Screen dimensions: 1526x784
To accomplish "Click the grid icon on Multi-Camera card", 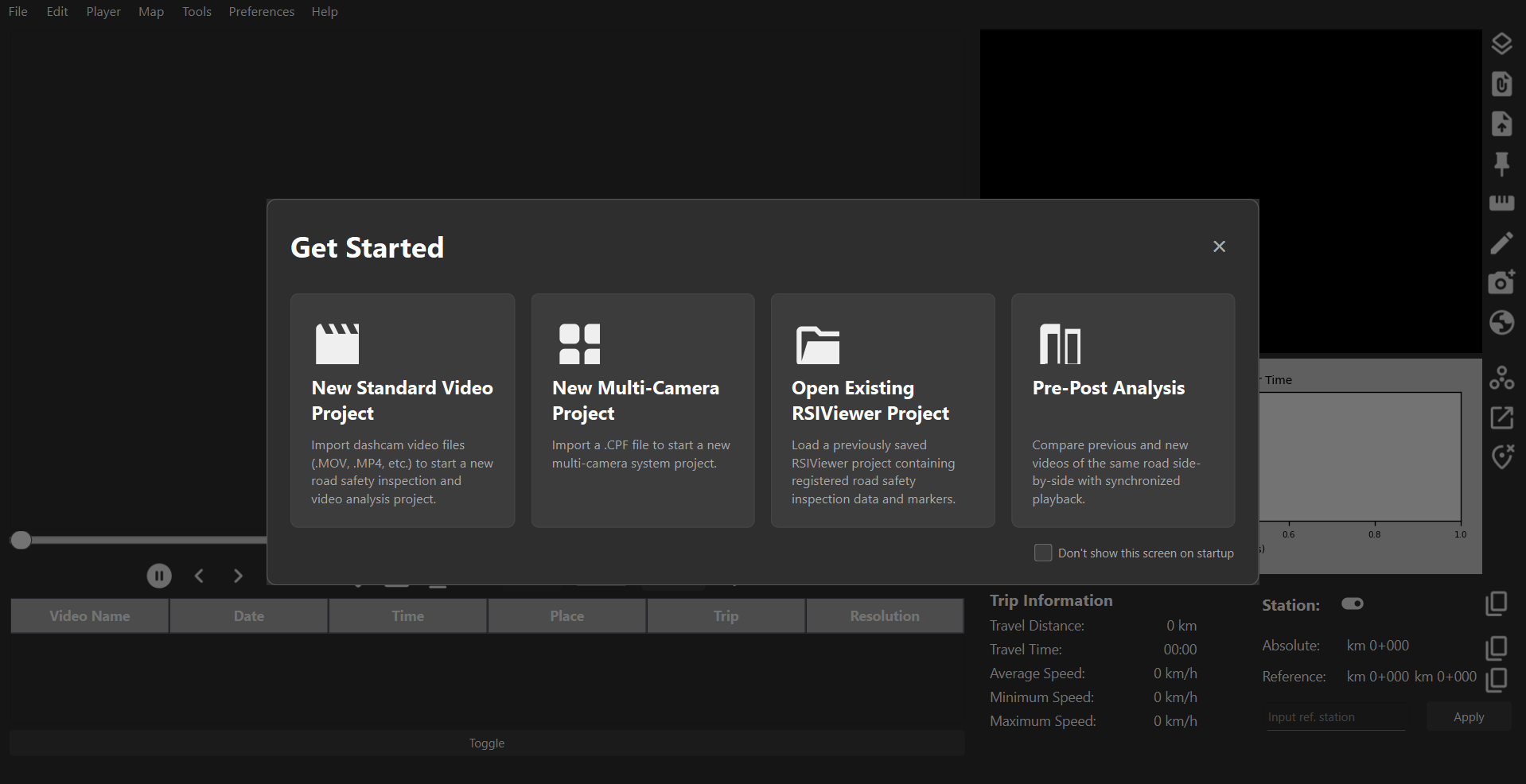I will (x=579, y=343).
